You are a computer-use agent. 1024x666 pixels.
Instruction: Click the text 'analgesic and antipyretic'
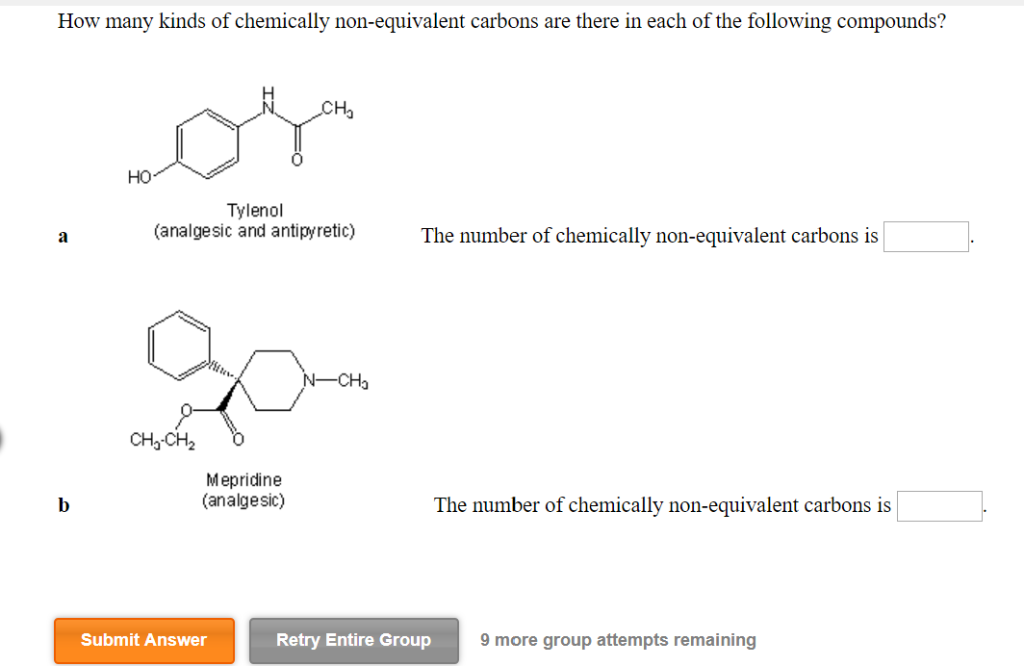pyautogui.click(x=255, y=230)
